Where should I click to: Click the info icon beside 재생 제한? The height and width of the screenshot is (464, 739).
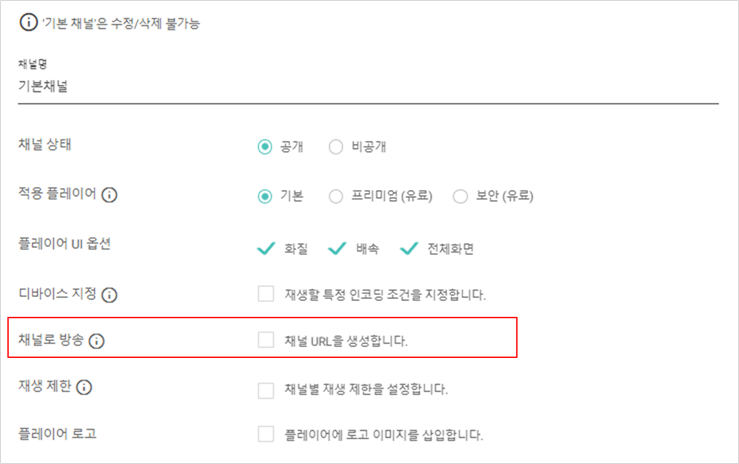[x=84, y=387]
